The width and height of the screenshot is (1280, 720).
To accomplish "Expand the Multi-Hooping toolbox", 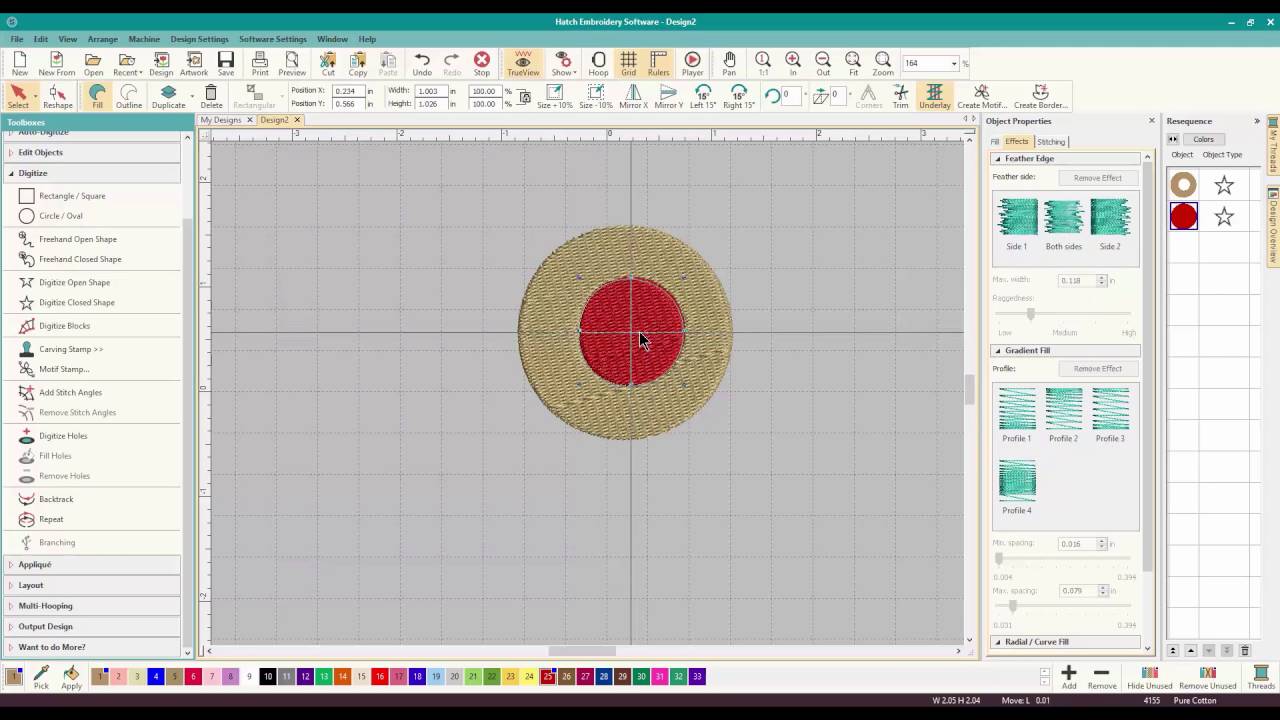I will click(92, 605).
